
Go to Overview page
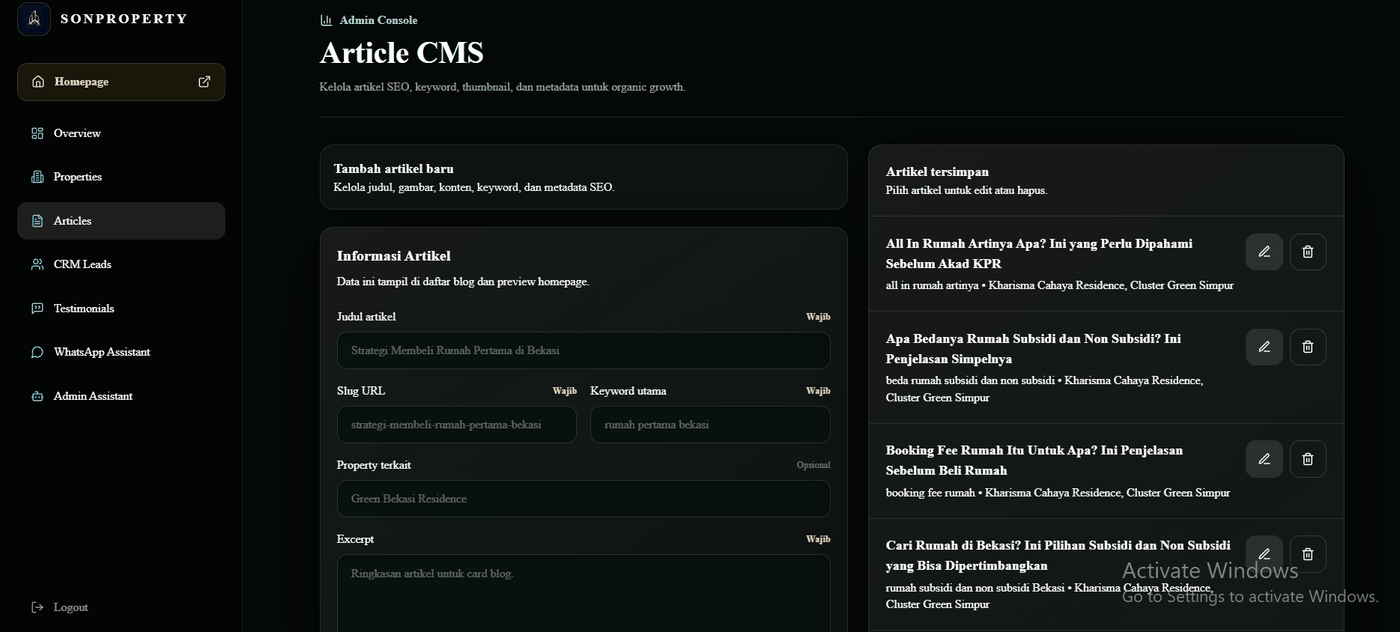pos(121,133)
